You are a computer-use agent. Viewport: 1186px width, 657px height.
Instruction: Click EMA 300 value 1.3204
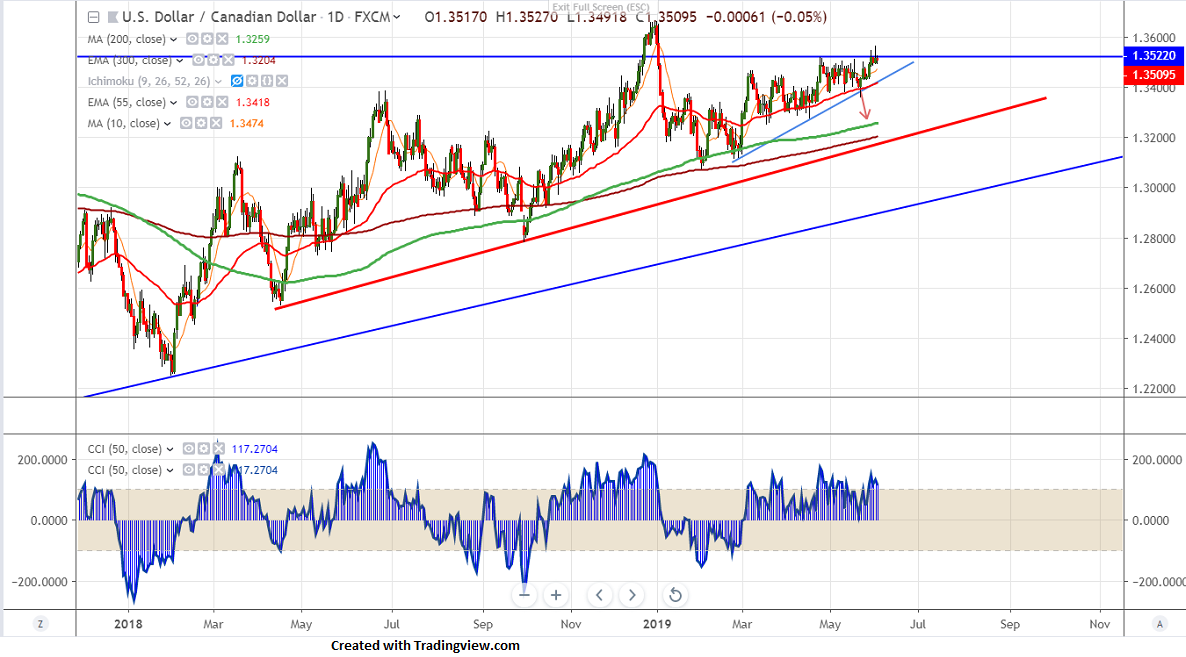259,60
